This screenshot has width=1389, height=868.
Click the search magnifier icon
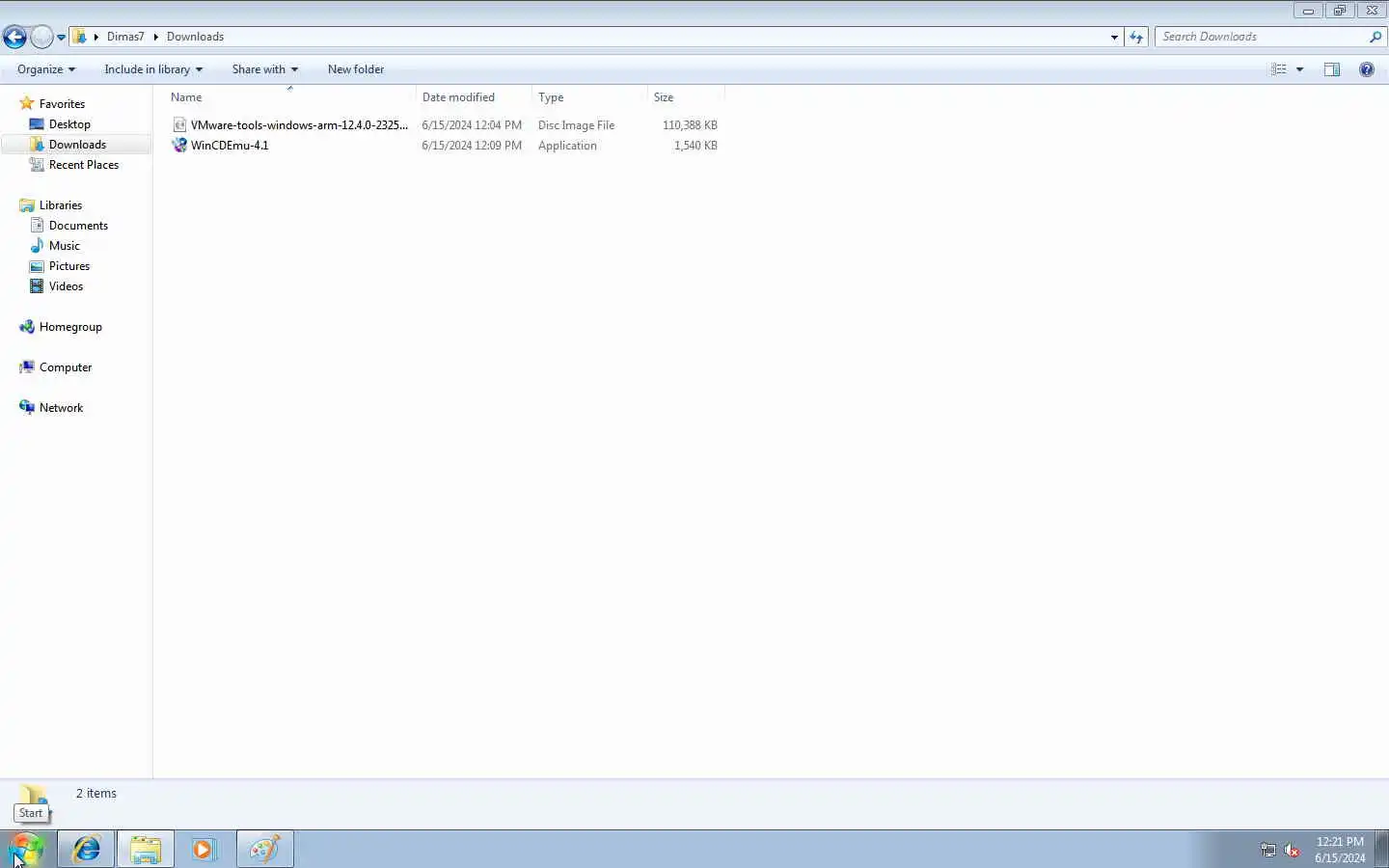click(1375, 37)
